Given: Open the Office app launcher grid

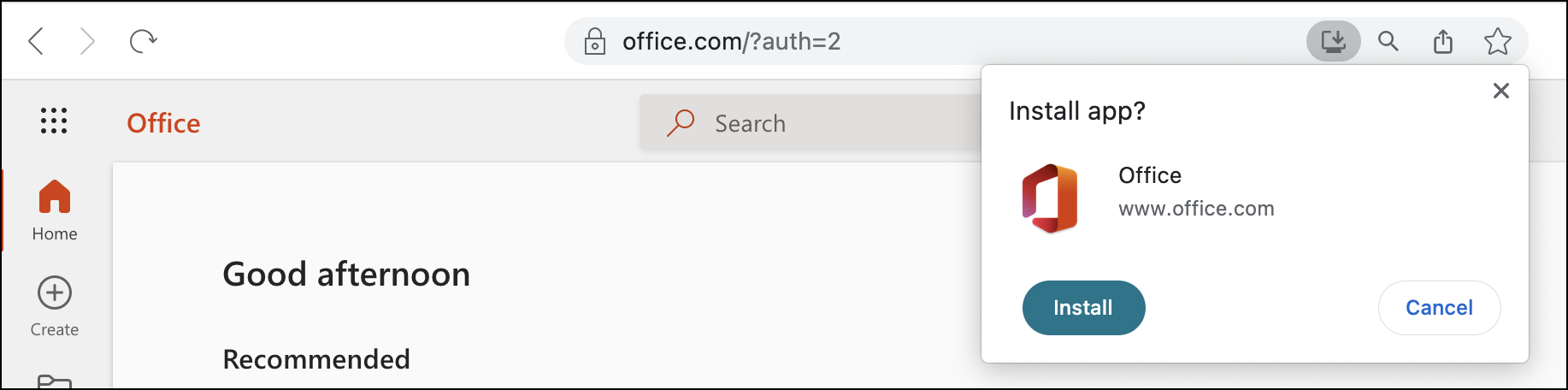Looking at the screenshot, I should click(54, 121).
